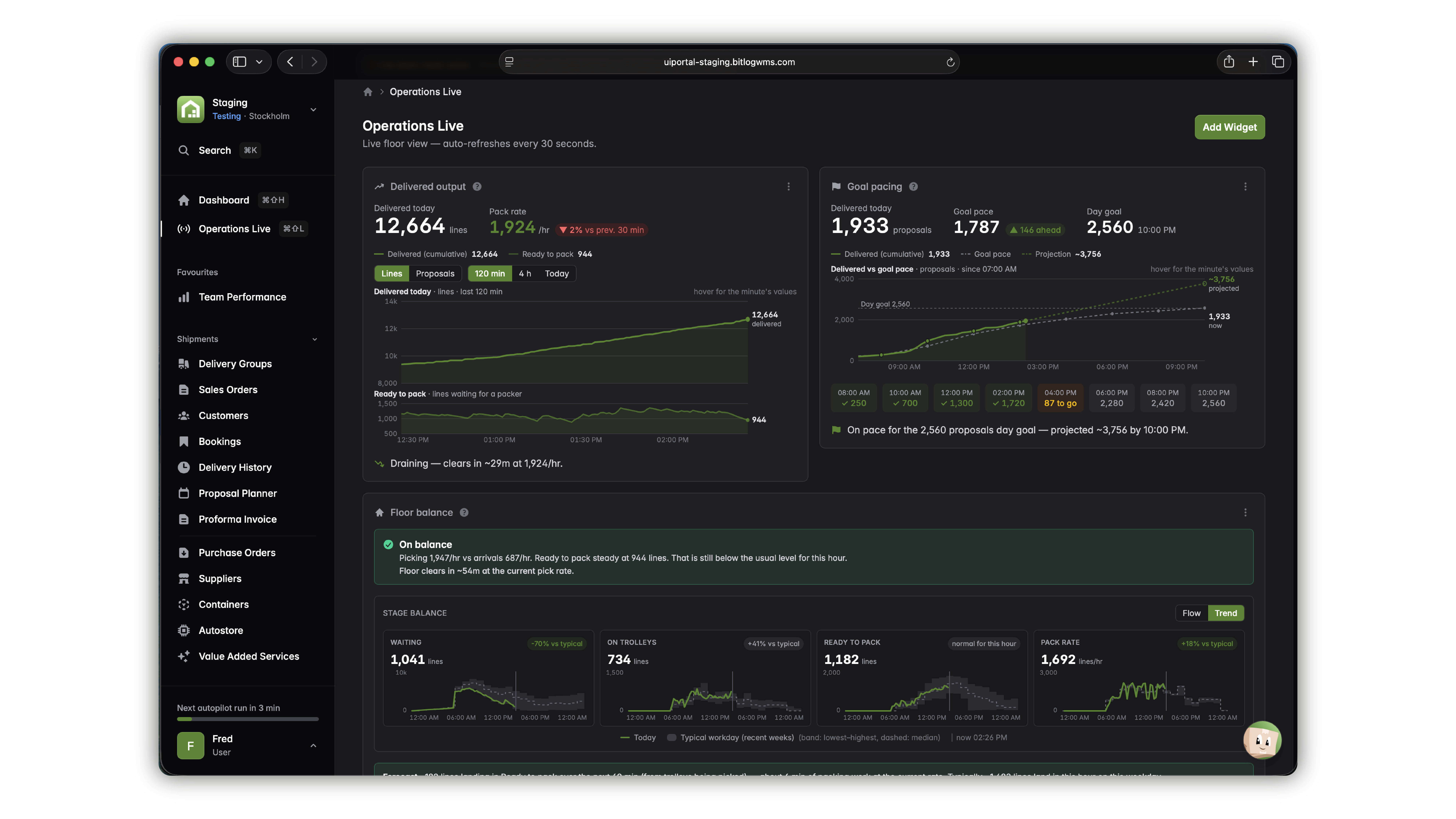Click the Delivery History clock icon
Screen dimensions: 1456x819
(184, 467)
